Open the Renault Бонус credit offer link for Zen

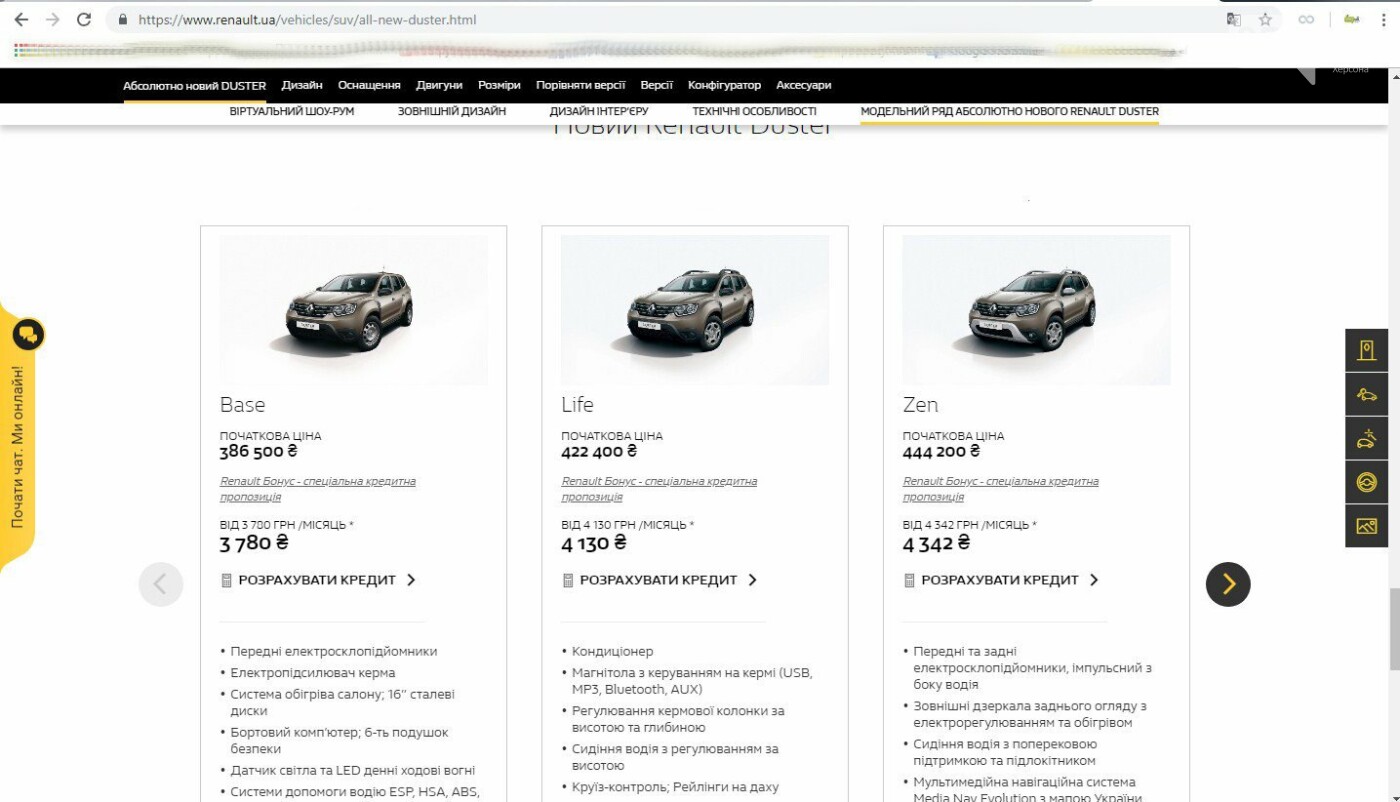(x=1000, y=489)
